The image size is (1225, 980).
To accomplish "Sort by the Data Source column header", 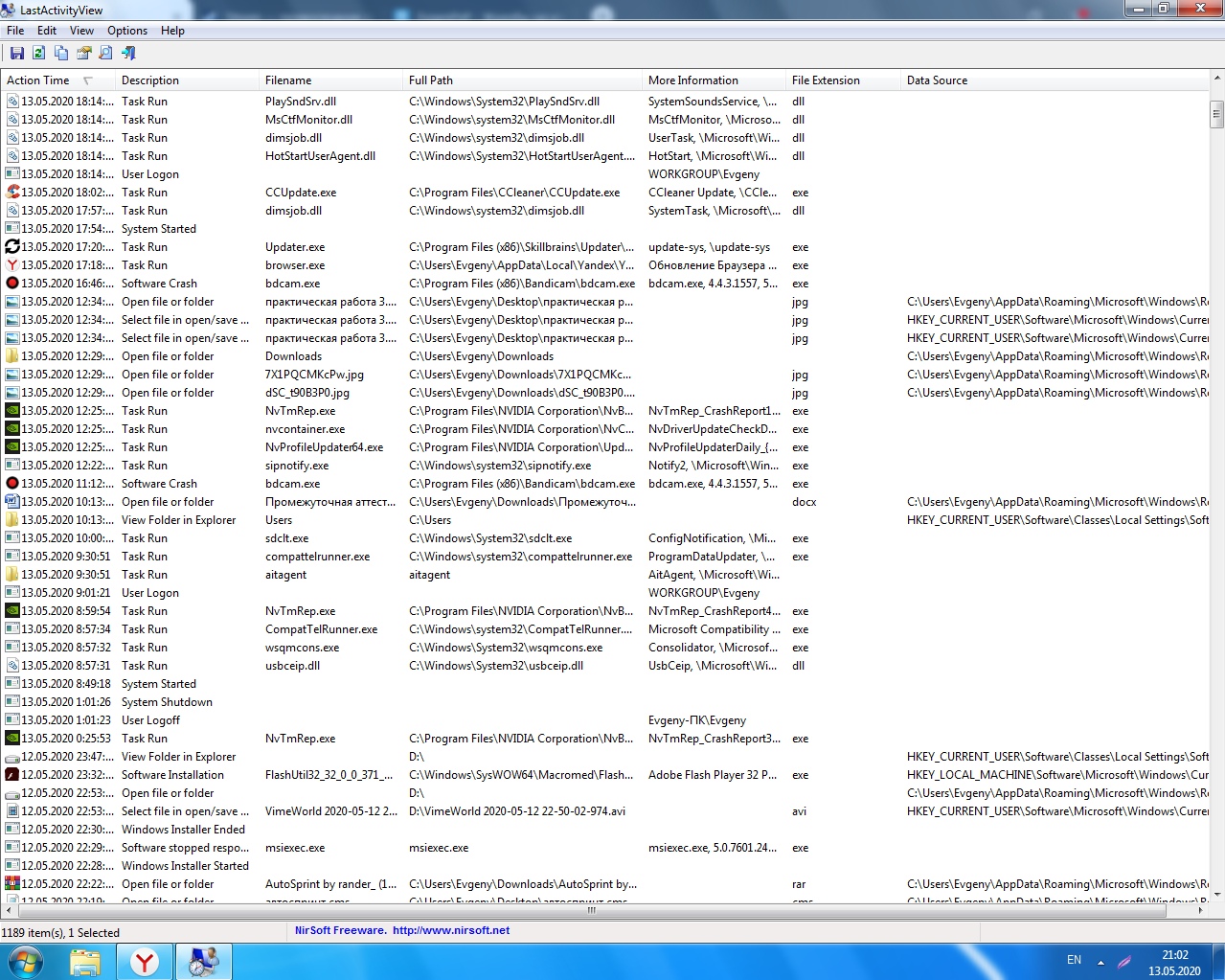I will [1054, 80].
